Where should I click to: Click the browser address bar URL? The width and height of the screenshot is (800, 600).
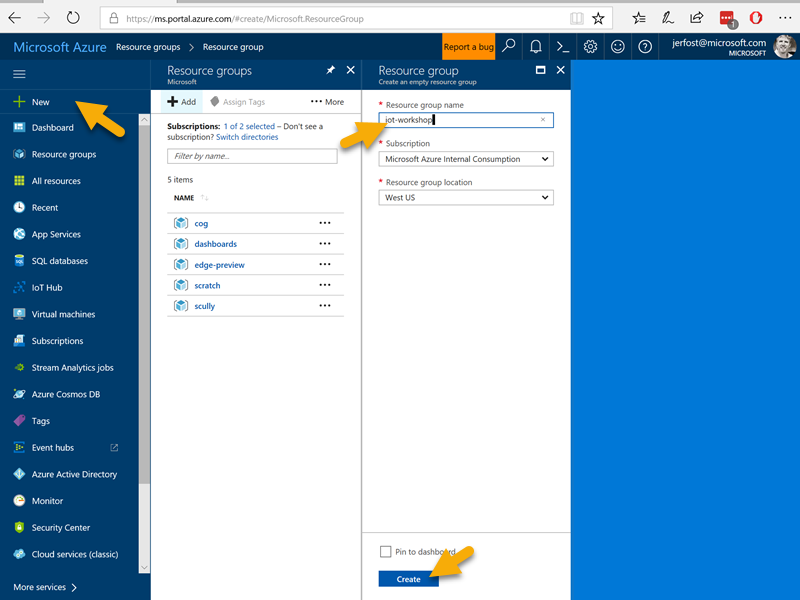tap(245, 19)
